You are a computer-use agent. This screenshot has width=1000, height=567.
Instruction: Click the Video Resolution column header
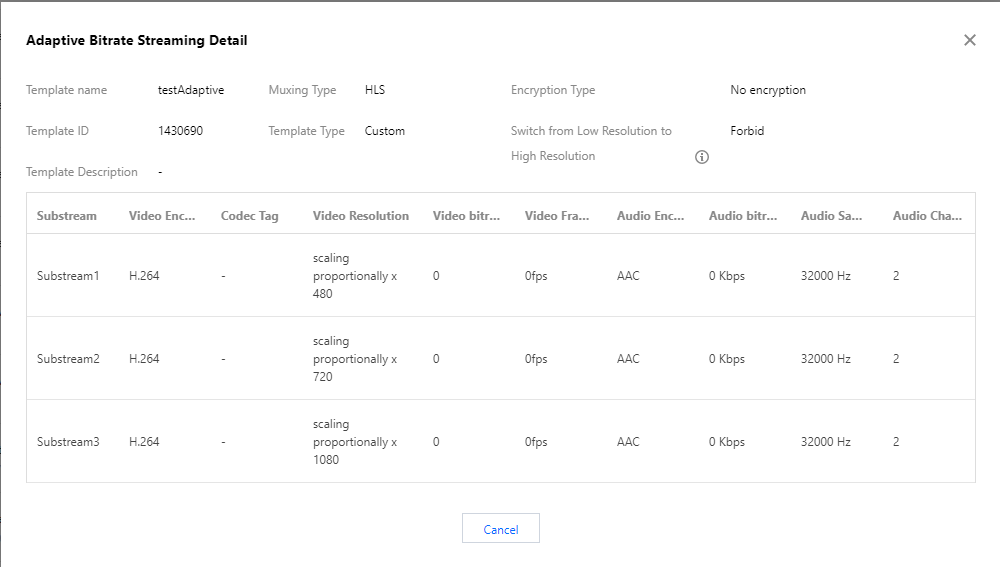click(361, 216)
